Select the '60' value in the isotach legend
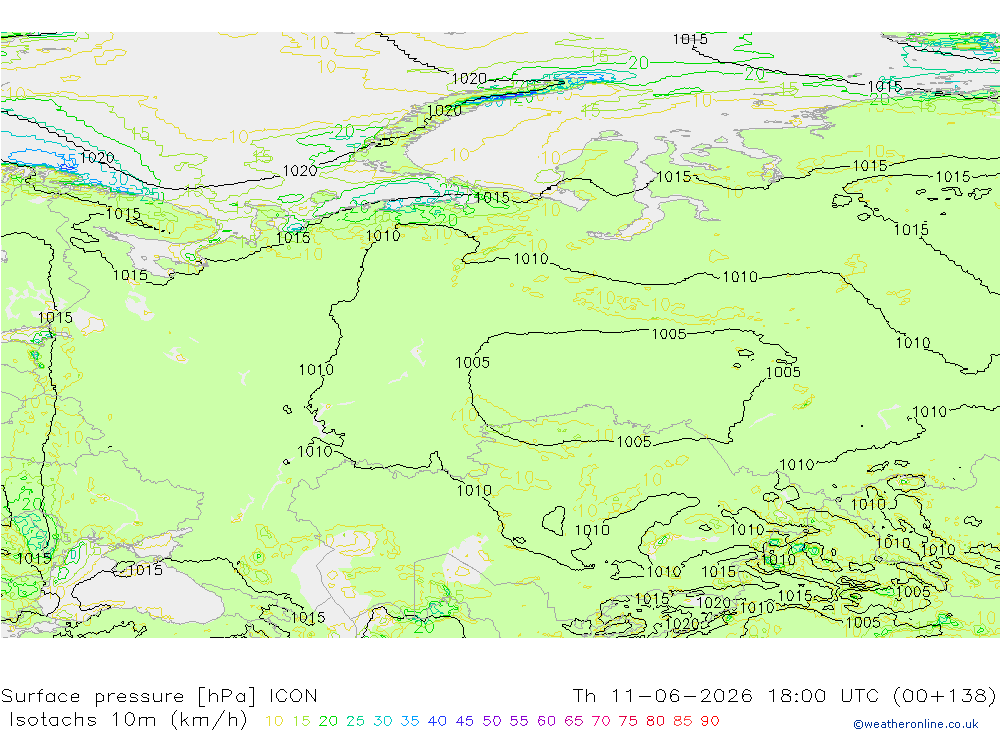The height and width of the screenshot is (733, 1000). coord(546,721)
